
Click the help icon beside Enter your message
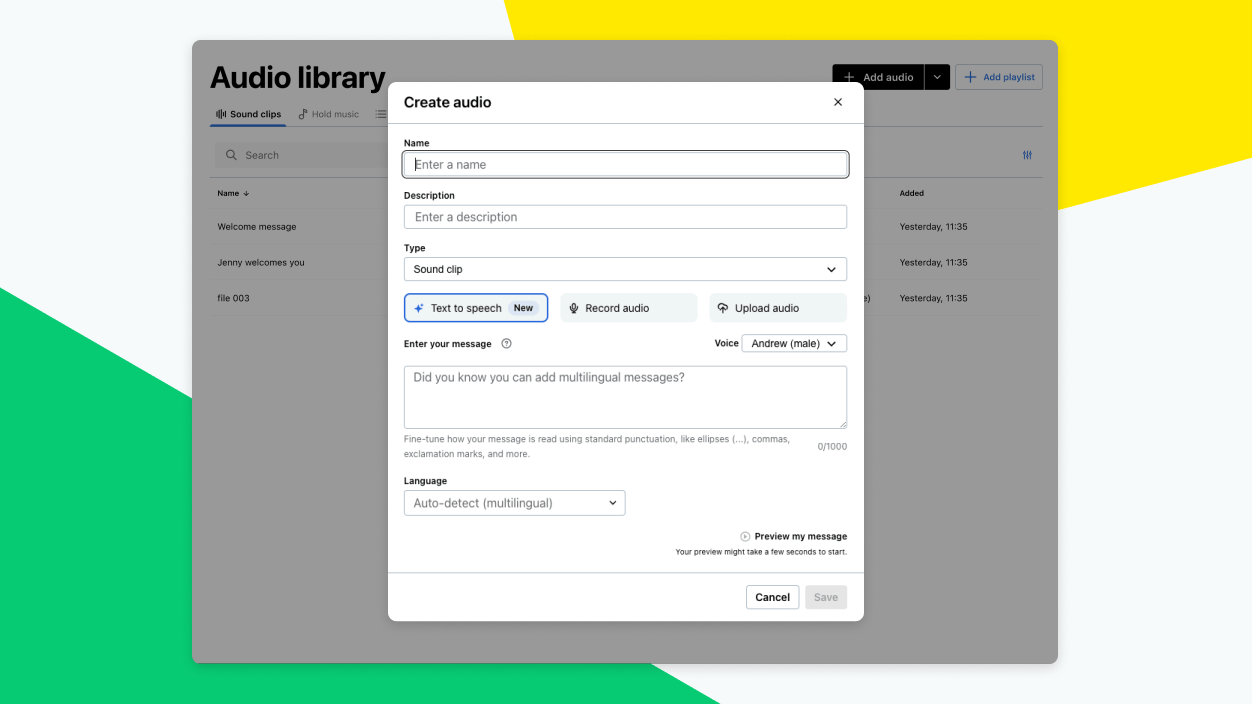[506, 343]
